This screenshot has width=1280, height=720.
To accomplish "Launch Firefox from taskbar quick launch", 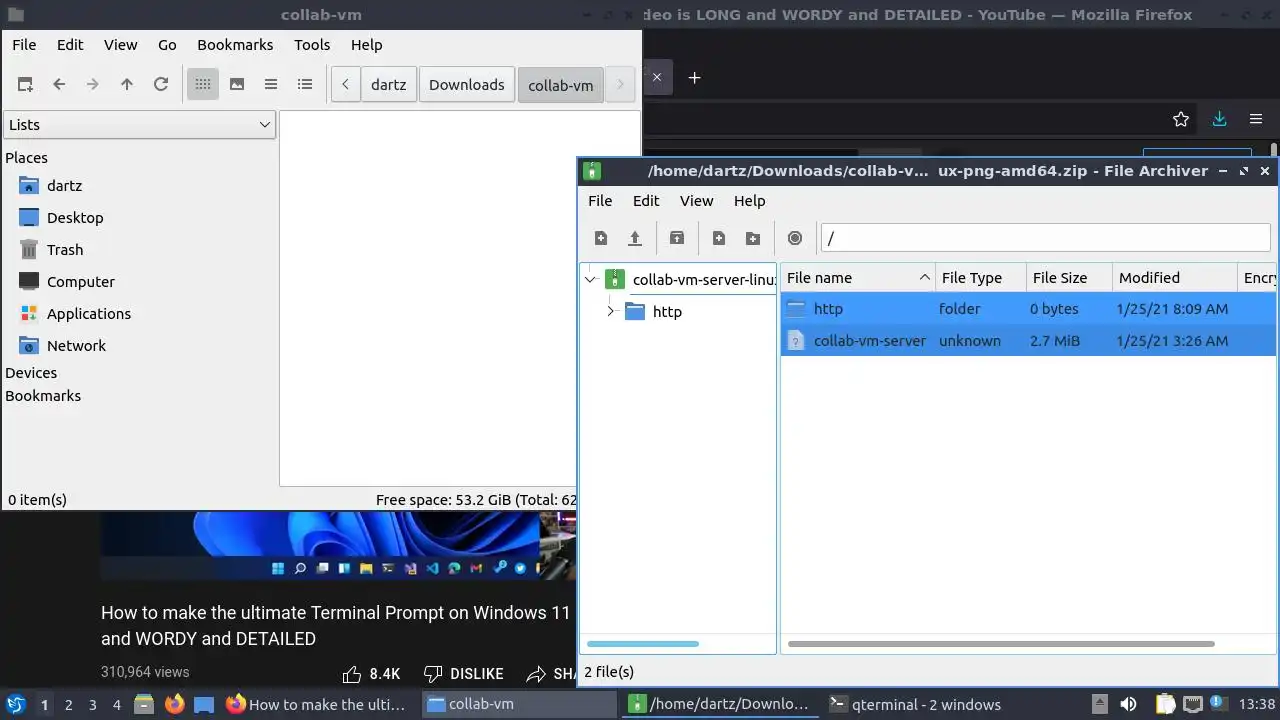I will [175, 704].
